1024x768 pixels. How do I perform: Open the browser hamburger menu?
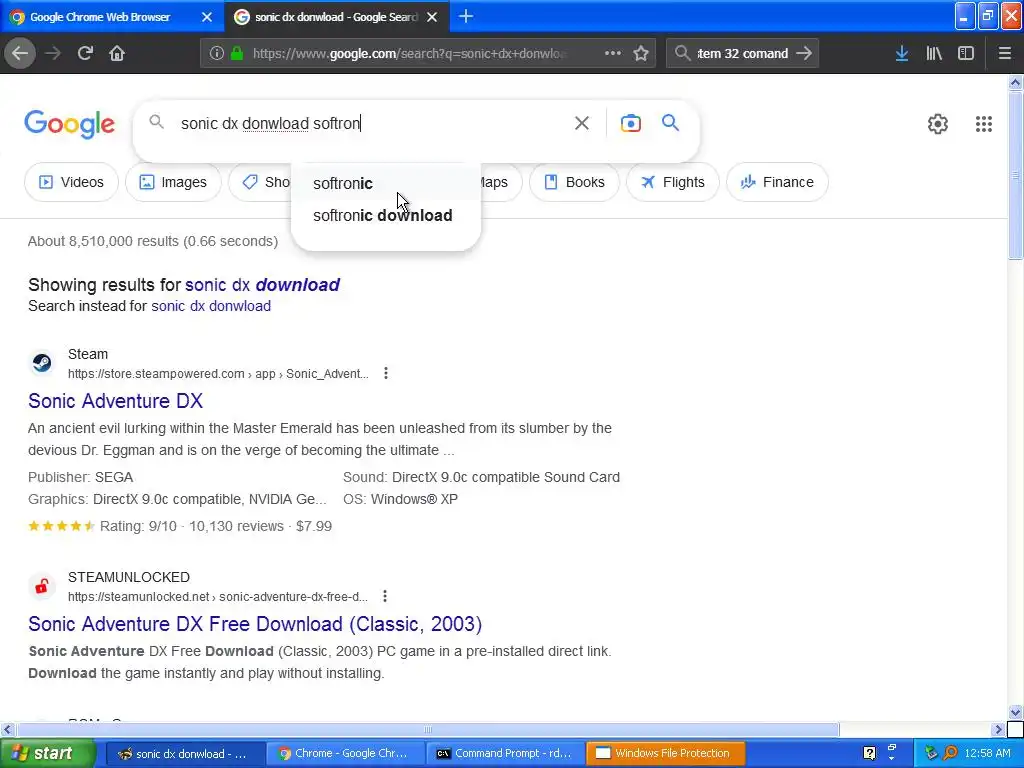(x=1004, y=54)
